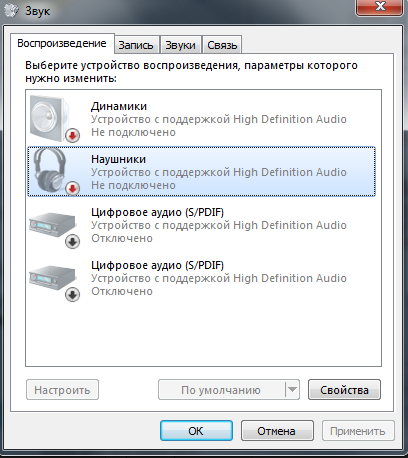This screenshot has height=458, width=408.
Task: Select the Воспроизведение tab
Action: 62,43
